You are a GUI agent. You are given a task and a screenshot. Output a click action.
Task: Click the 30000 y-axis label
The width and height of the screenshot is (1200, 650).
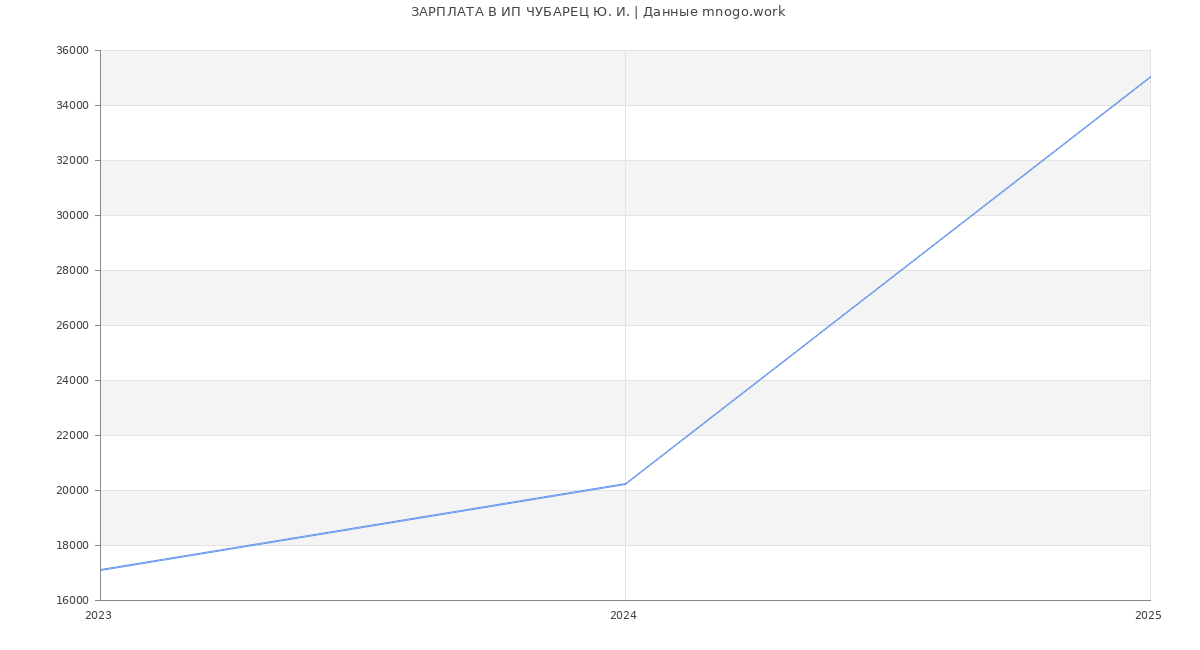click(72, 216)
